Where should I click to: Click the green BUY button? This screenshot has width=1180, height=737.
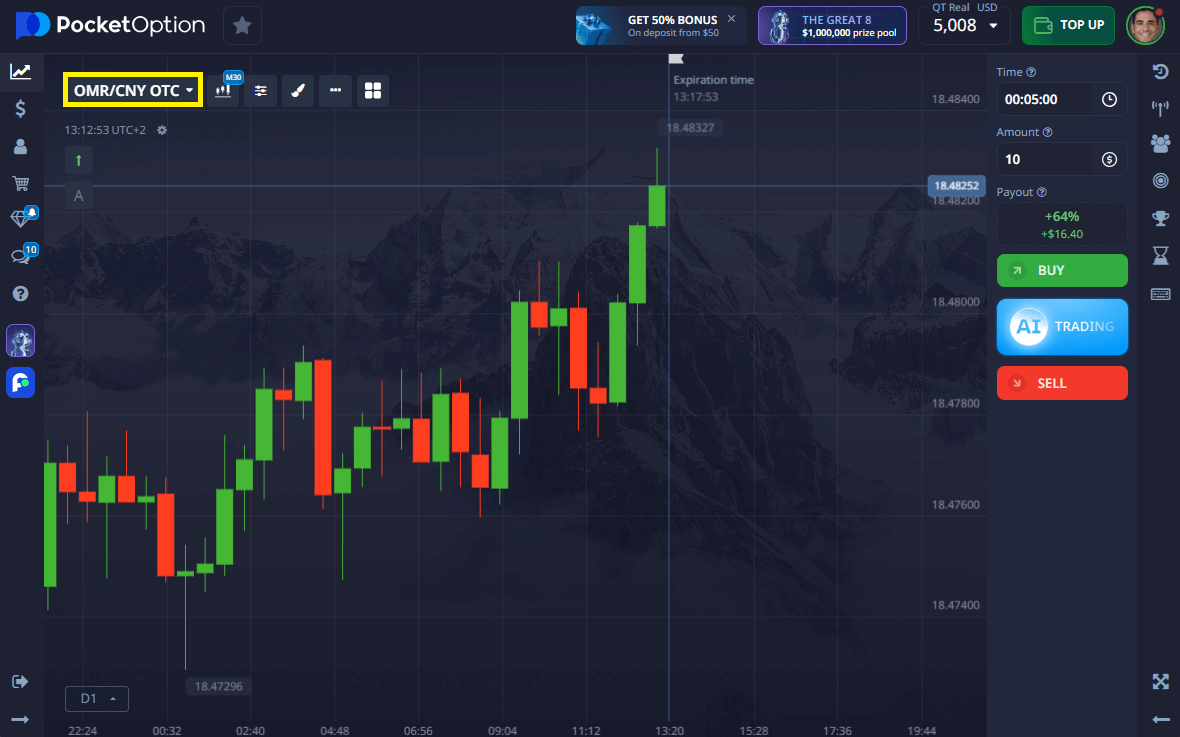point(1062,270)
